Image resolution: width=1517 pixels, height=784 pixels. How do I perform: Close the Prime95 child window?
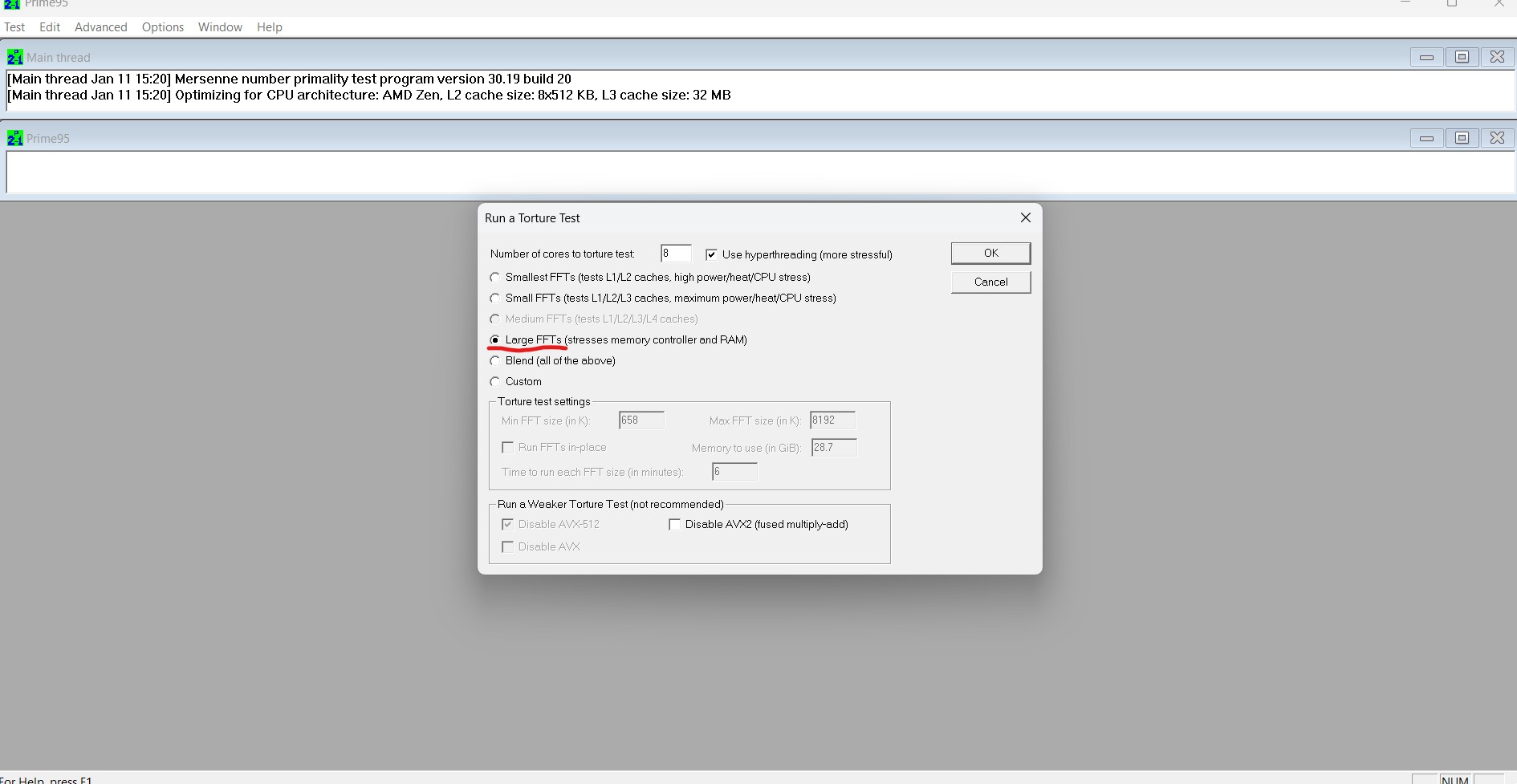point(1497,138)
